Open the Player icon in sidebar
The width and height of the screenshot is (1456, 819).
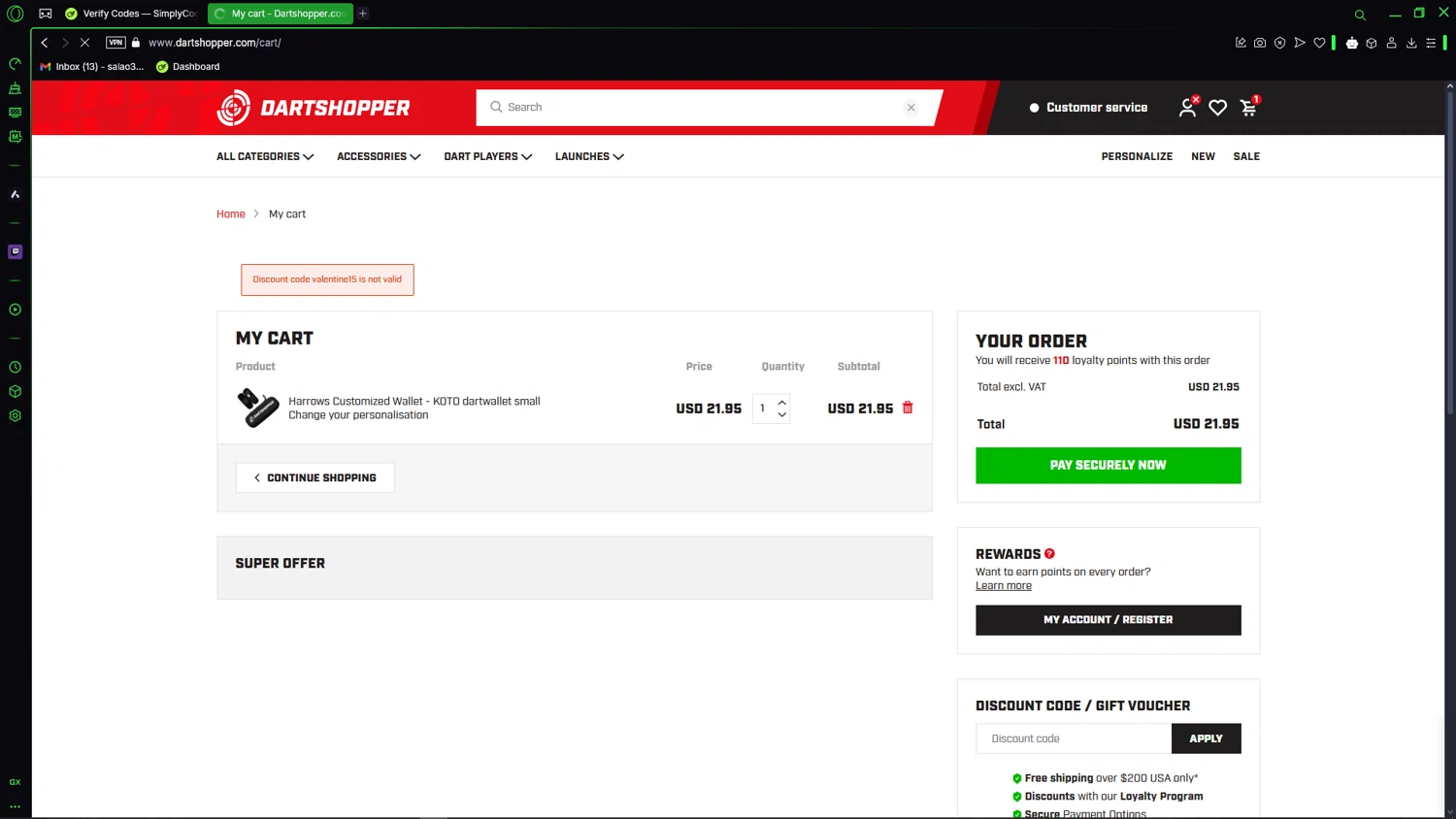[x=15, y=310]
